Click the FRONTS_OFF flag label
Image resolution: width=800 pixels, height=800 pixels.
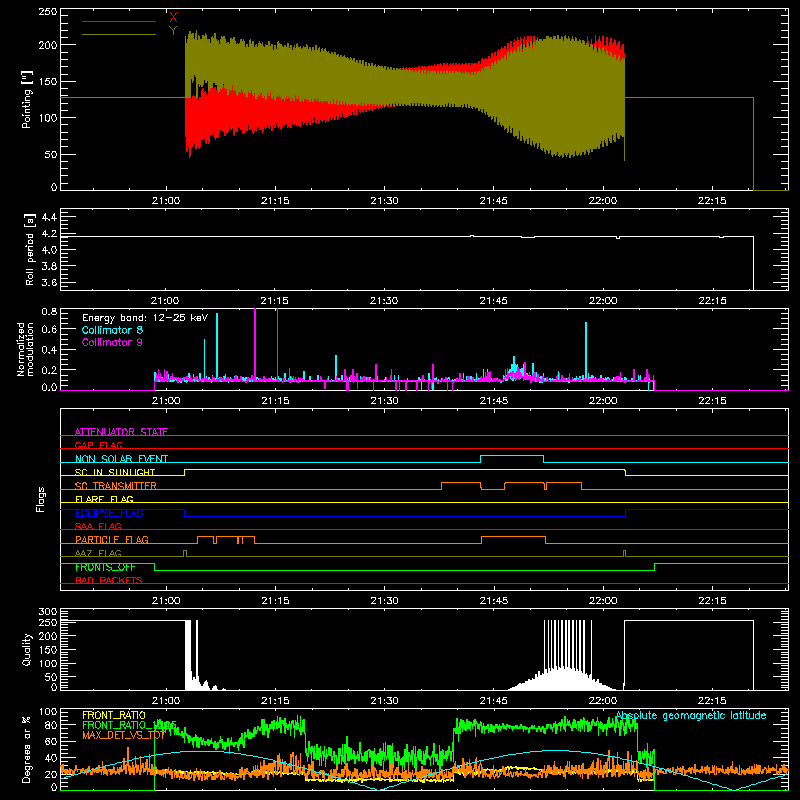[105, 567]
